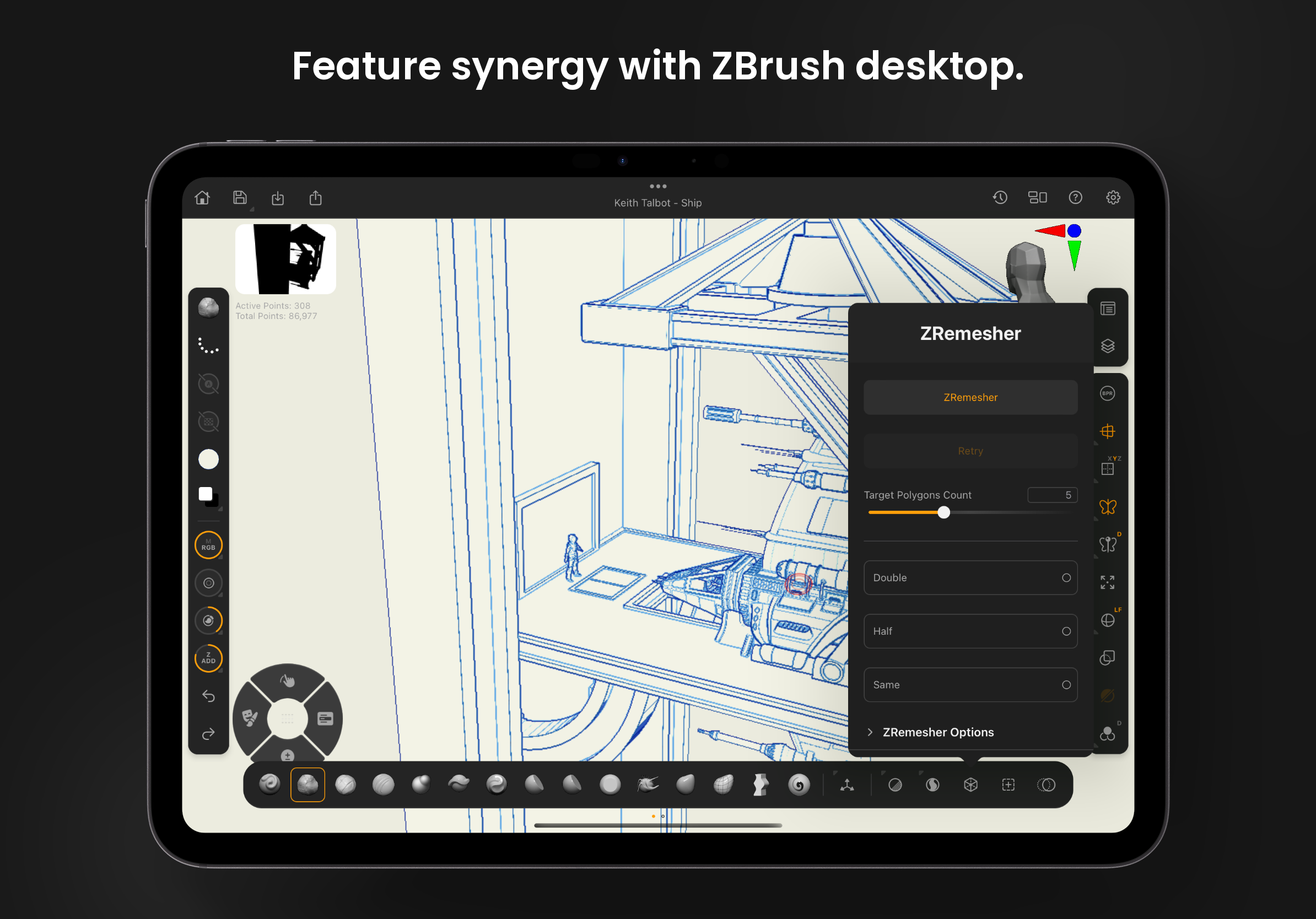The height and width of the screenshot is (919, 1316).
Task: Select the highlighted clay brush in bottom bar
Action: coord(308,785)
